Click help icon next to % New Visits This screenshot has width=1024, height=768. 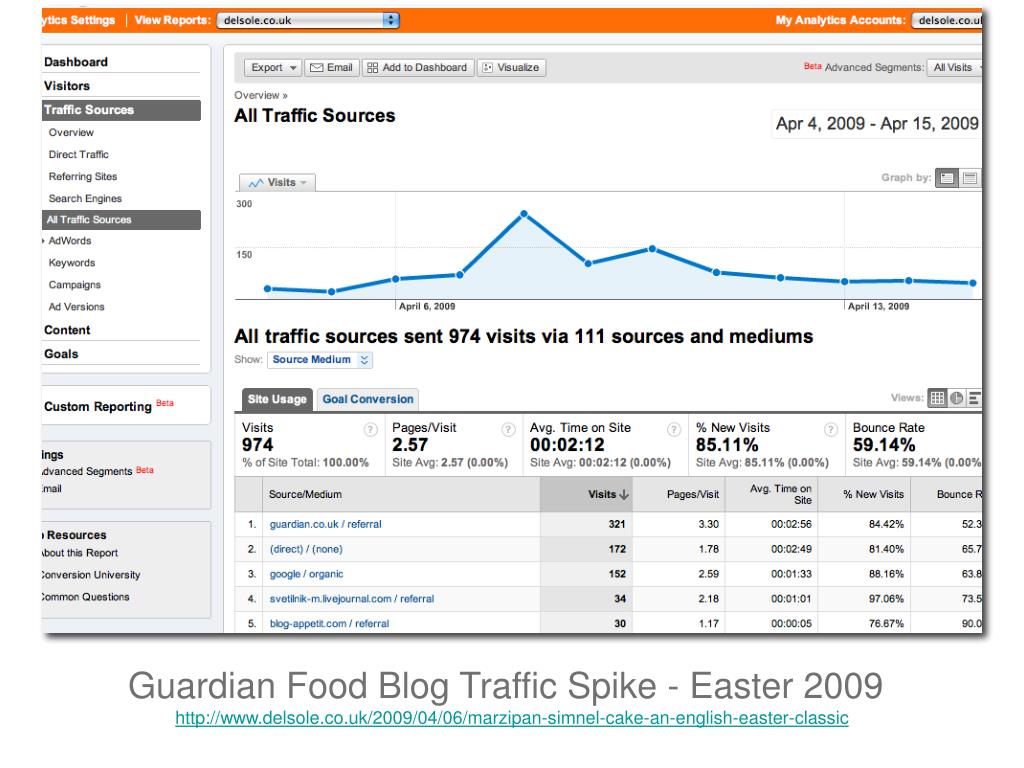point(831,429)
